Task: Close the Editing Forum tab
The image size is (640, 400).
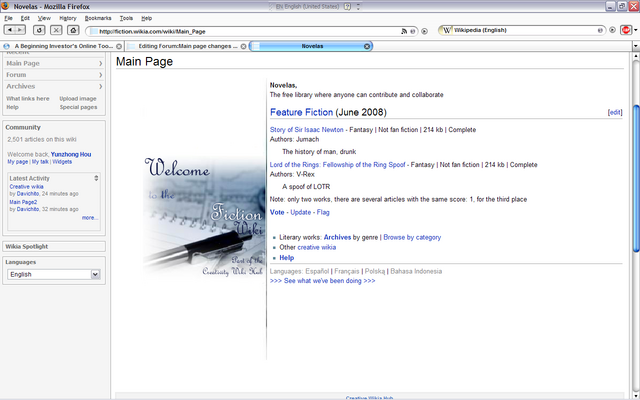Action: pos(243,47)
